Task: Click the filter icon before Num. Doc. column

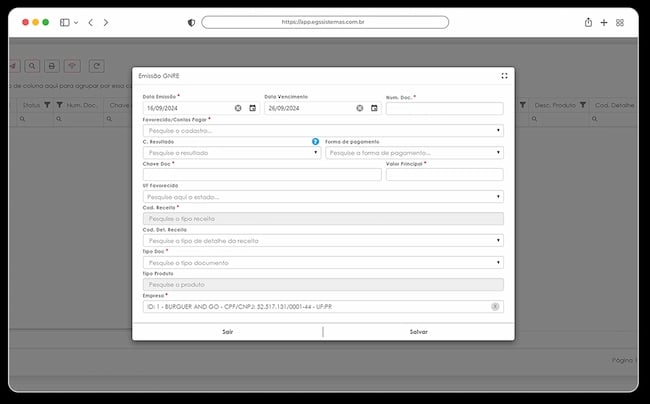Action: (60, 105)
